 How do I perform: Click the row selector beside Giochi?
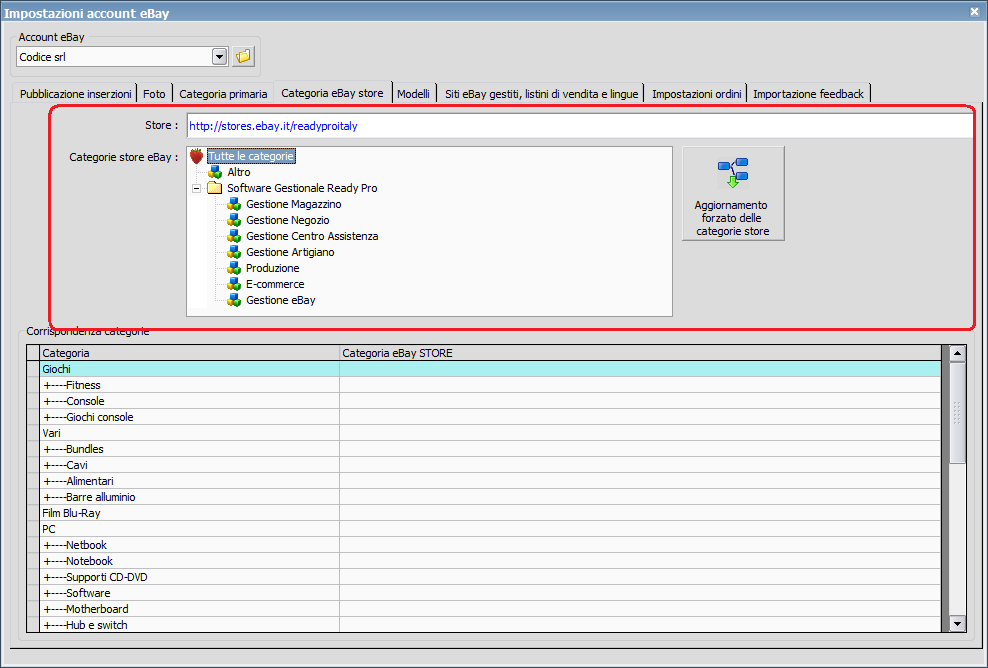coord(33,369)
